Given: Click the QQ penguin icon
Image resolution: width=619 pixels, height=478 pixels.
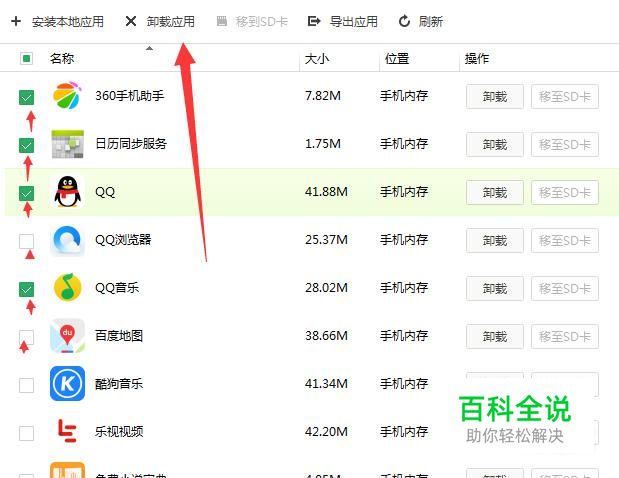Looking at the screenshot, I should click(x=68, y=192).
